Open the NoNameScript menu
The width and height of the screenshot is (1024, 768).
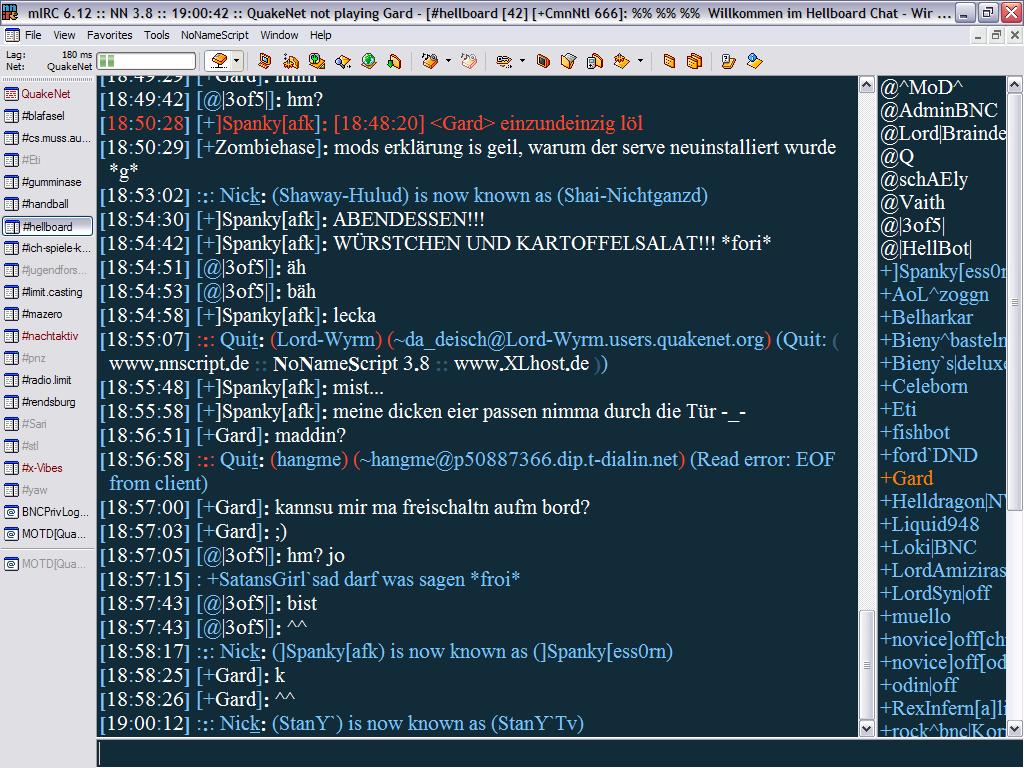pyautogui.click(x=214, y=35)
